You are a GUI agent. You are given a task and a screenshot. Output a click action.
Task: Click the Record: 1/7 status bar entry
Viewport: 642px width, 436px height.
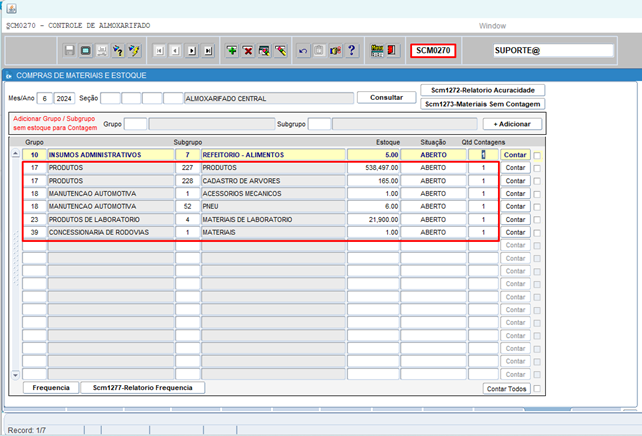pos(27,430)
